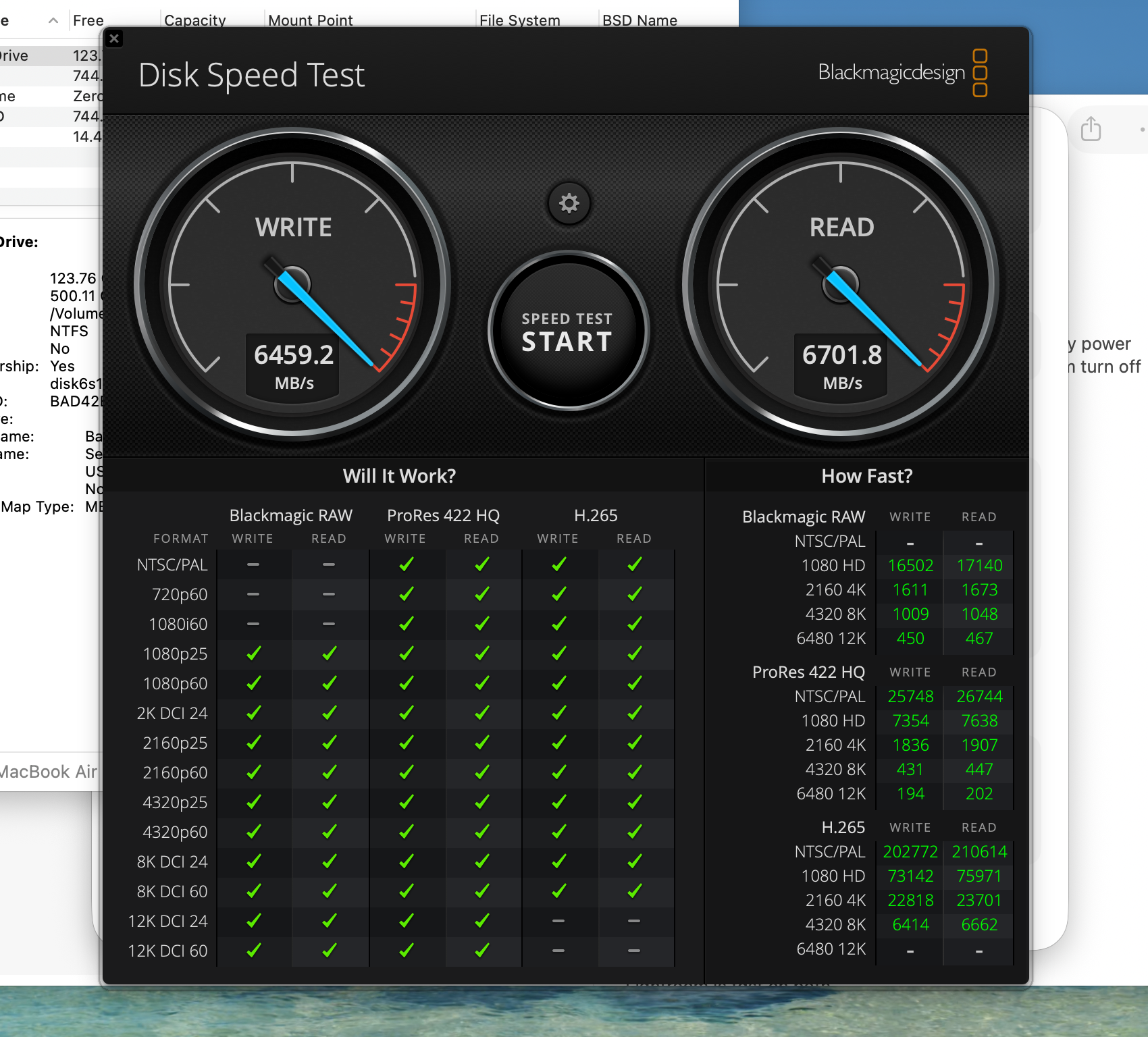Click the 1080i60 format row label
Image resolution: width=1148 pixels, height=1037 pixels.
click(x=178, y=624)
